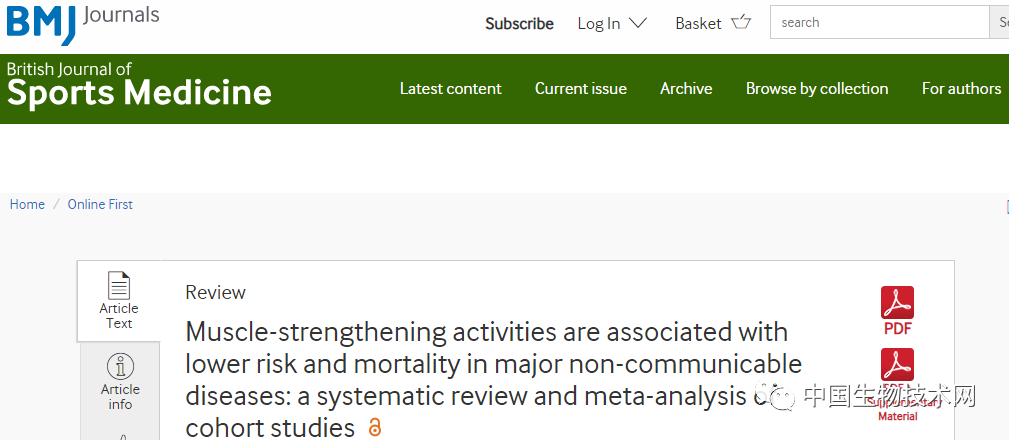Click the orange open access lock icon
1009x440 pixels.
point(375,426)
